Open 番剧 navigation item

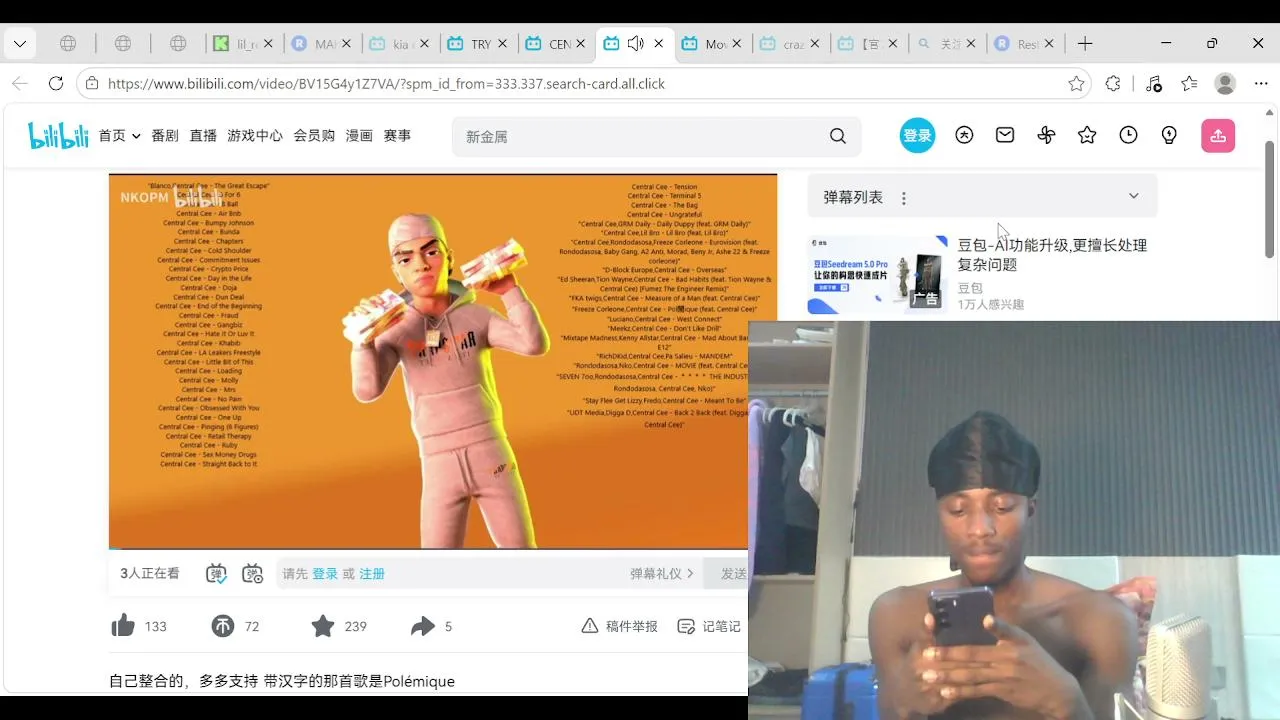[165, 136]
